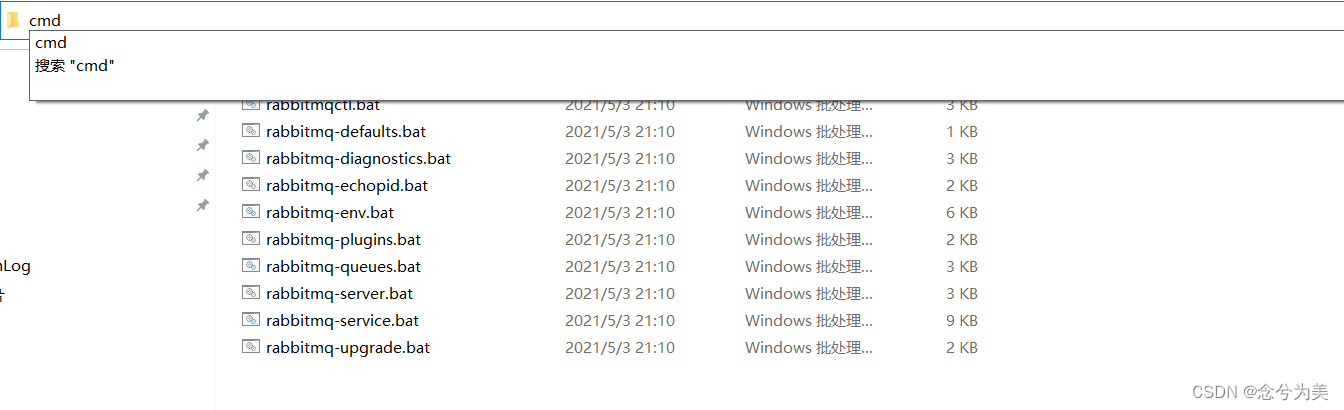
Task: Click the folder icon in address bar
Action: tap(13, 20)
